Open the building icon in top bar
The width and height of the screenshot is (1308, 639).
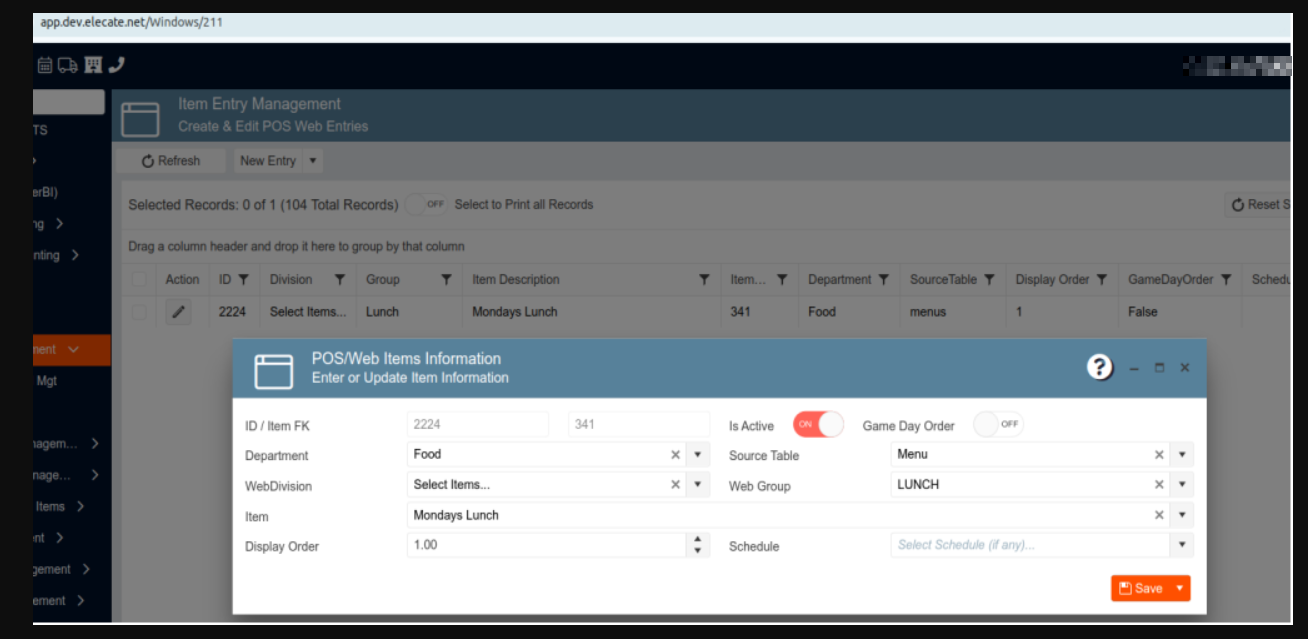tap(93, 66)
